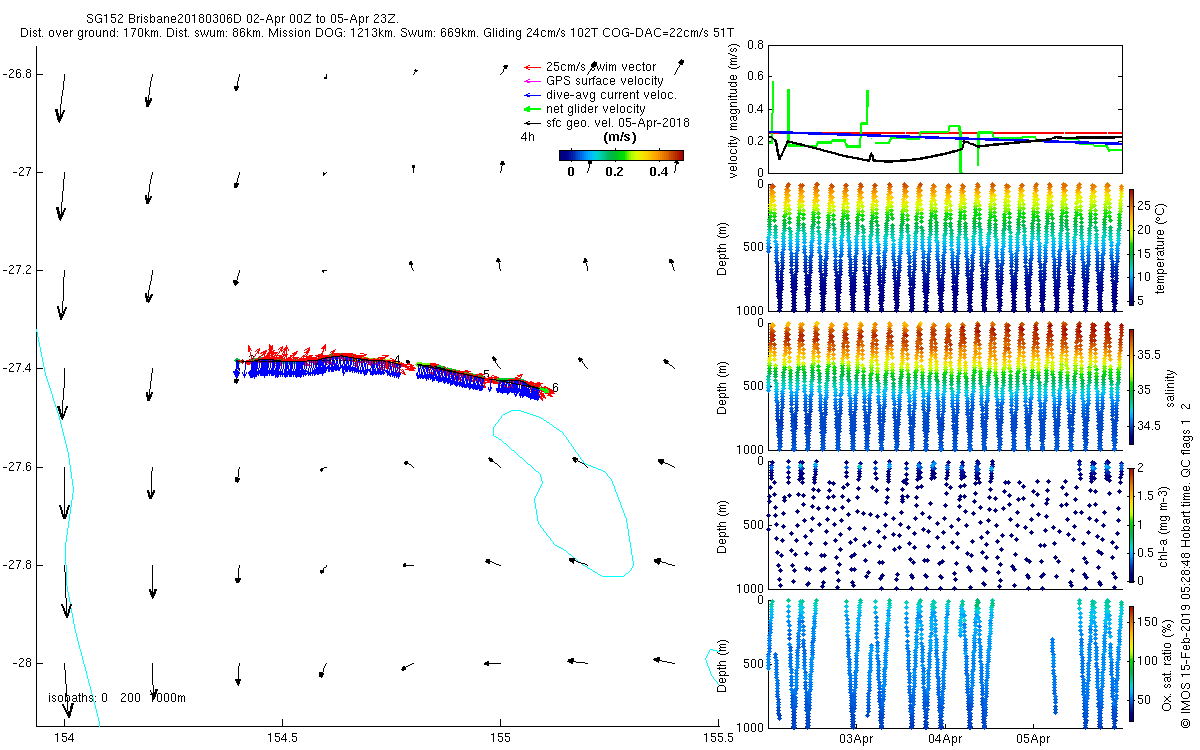
Task: Click the 0.4 tick under the velocity colorbar
Action: point(661,172)
